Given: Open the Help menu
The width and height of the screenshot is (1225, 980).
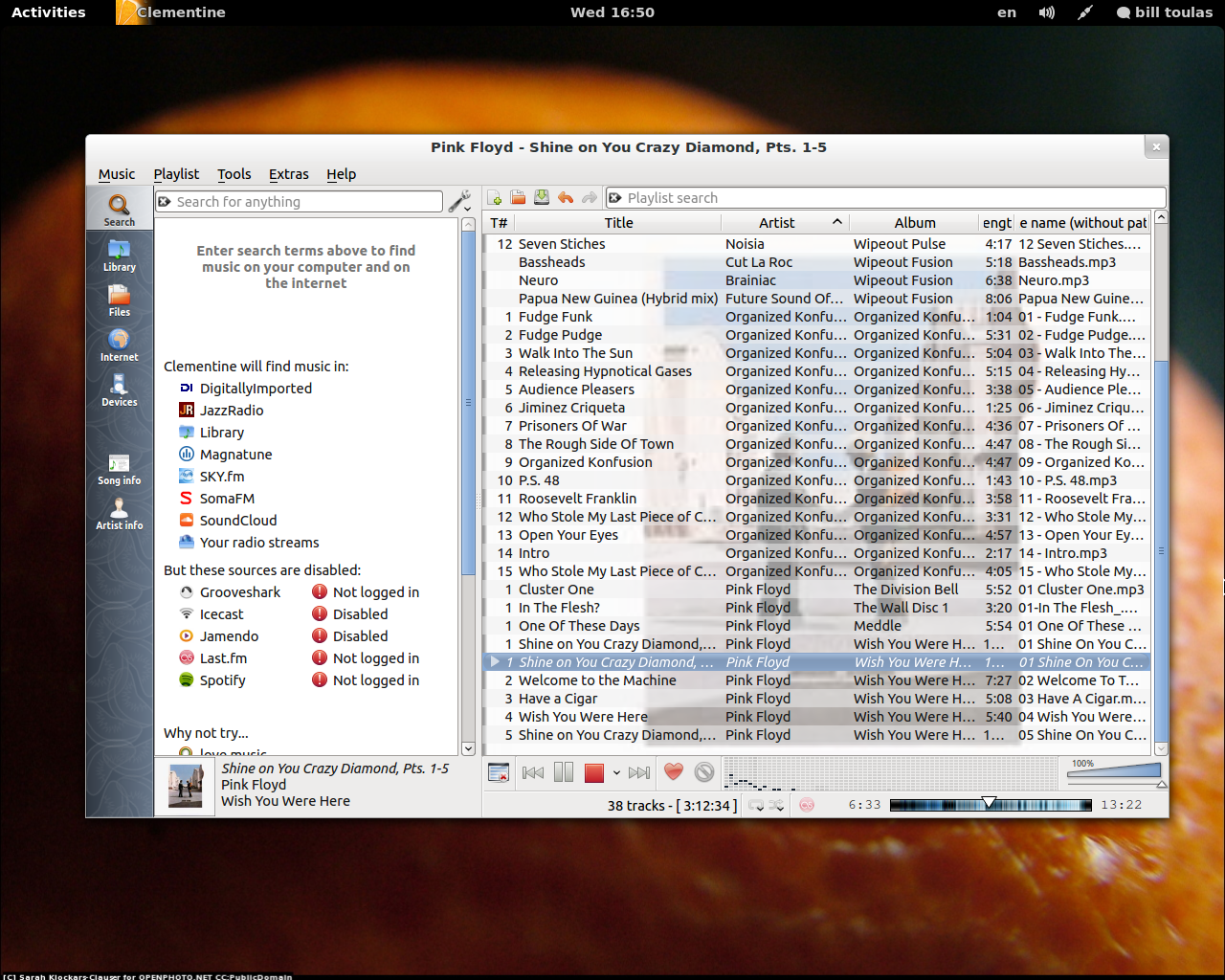Looking at the screenshot, I should pos(341,174).
